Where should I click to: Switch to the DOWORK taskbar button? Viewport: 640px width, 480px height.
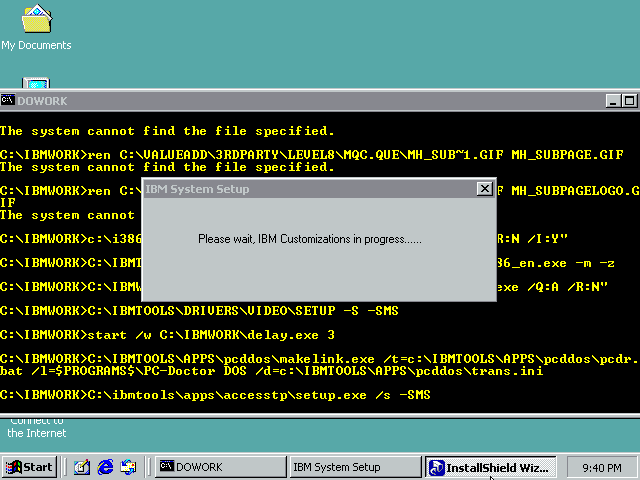[x=219, y=467]
